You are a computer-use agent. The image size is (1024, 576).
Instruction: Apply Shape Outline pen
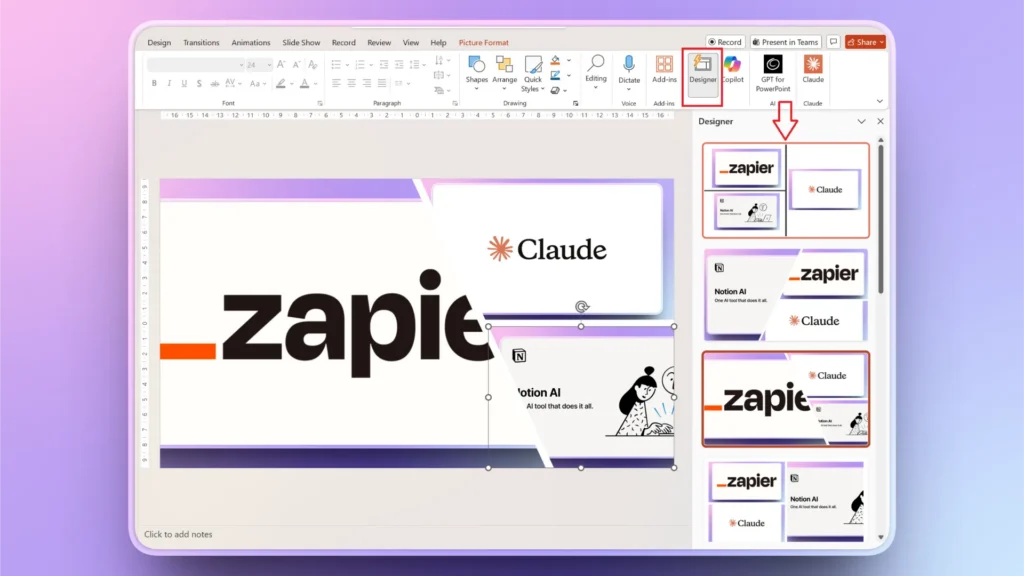pyautogui.click(x=555, y=76)
